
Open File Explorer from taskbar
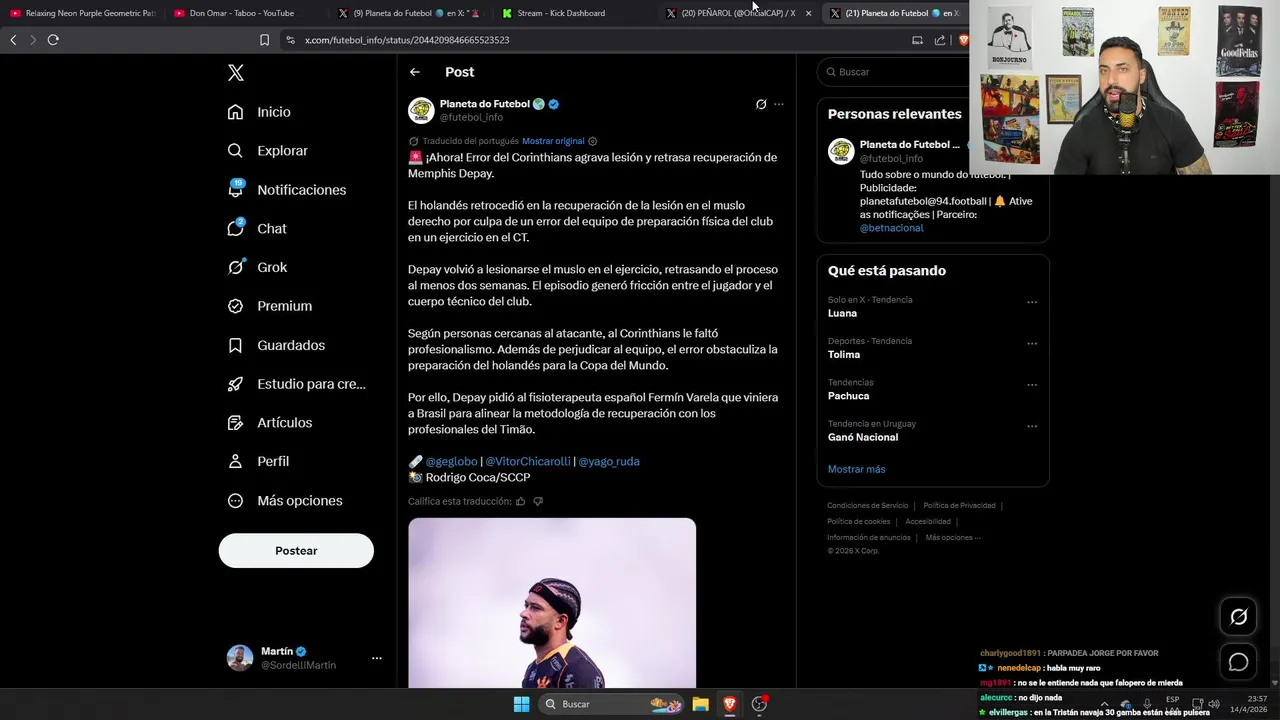(701, 704)
